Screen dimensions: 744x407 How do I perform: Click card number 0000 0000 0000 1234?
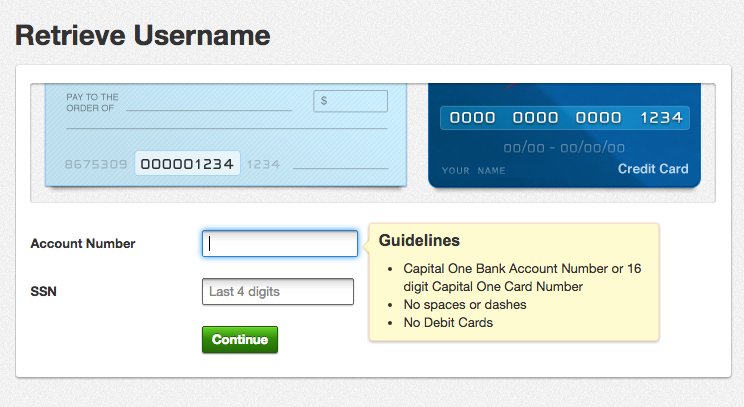(x=565, y=118)
